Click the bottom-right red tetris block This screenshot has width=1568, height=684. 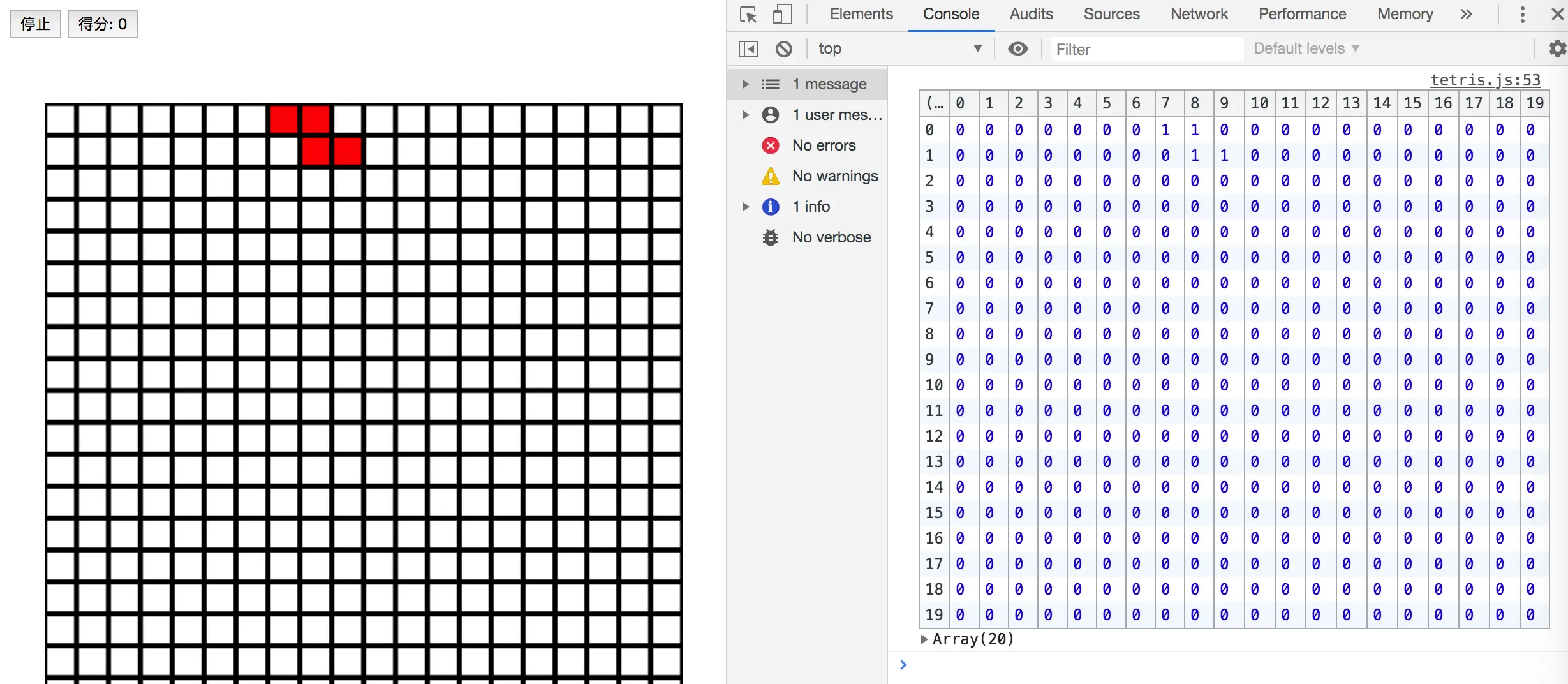[348, 151]
